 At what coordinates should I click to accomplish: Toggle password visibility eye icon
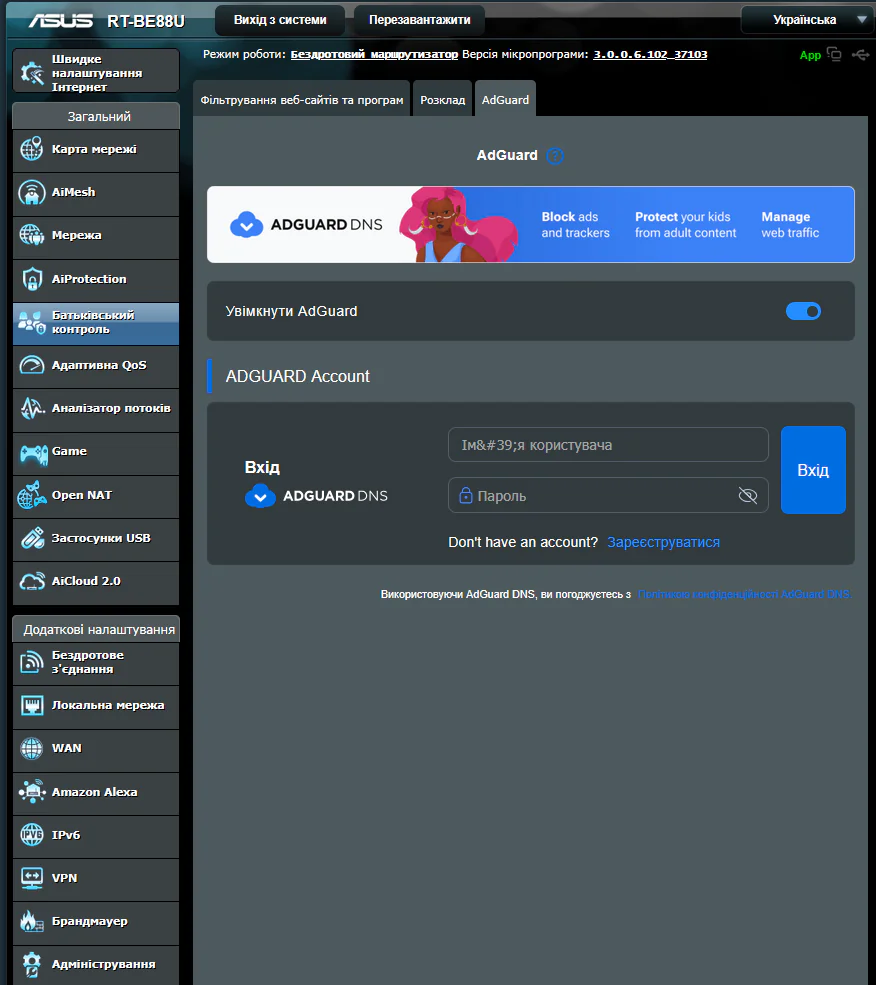click(x=748, y=496)
